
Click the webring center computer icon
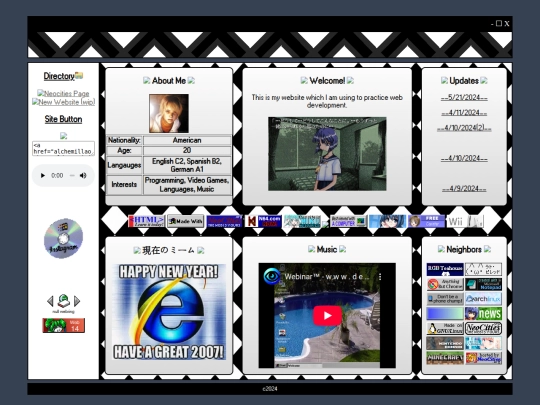point(63,301)
